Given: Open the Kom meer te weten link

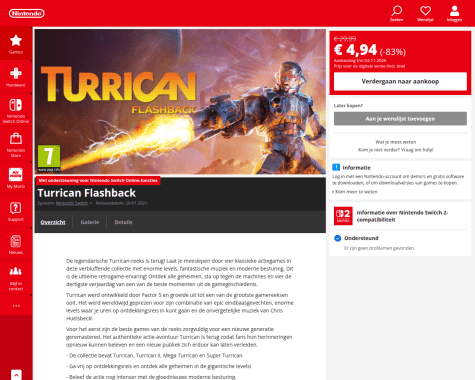Looking at the screenshot, I should pyautogui.click(x=355, y=192).
